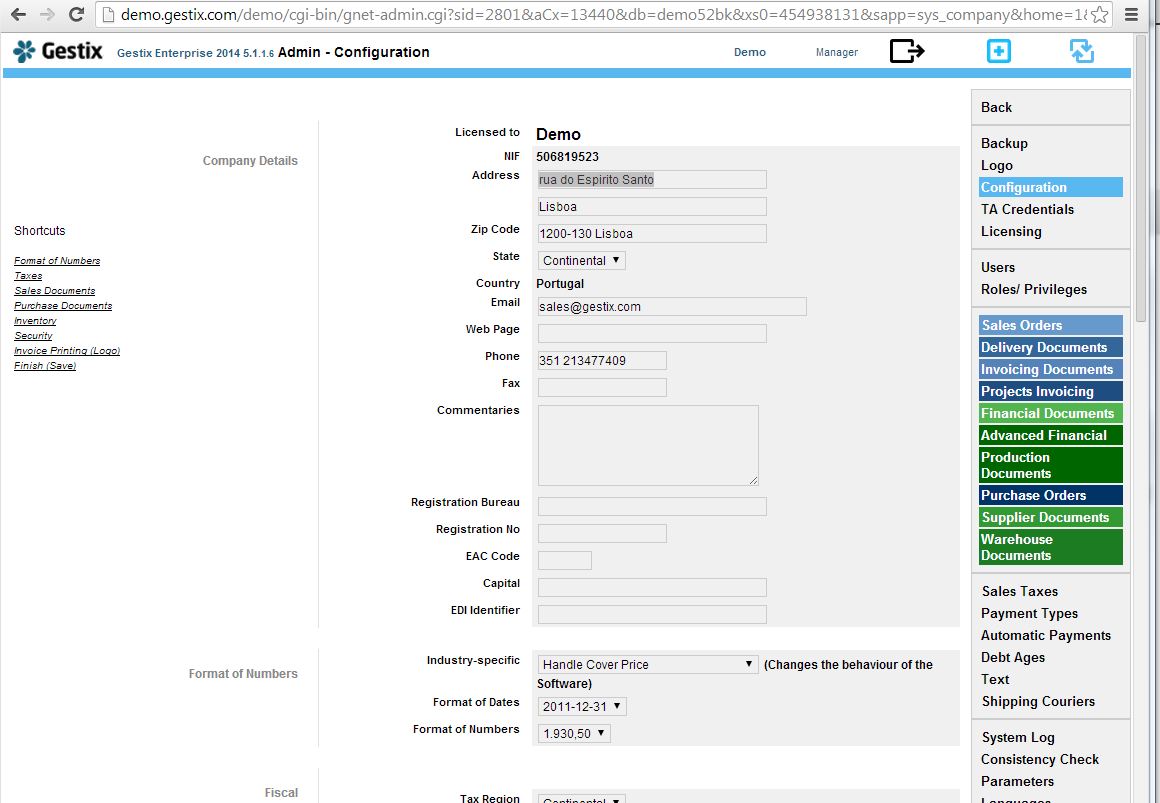Open Invoicing Documents configuration

click(x=1051, y=369)
